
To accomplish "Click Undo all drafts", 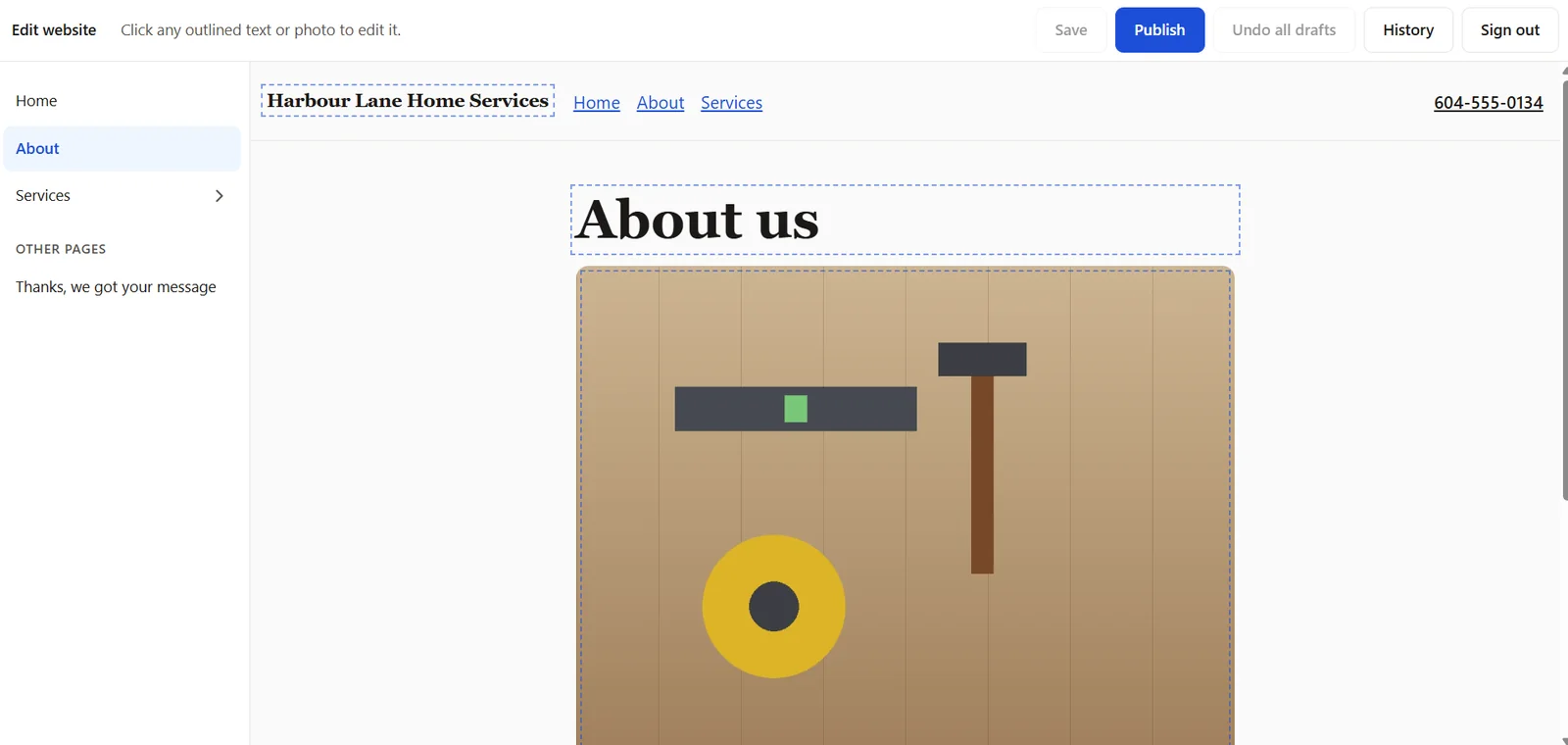I will 1284,30.
